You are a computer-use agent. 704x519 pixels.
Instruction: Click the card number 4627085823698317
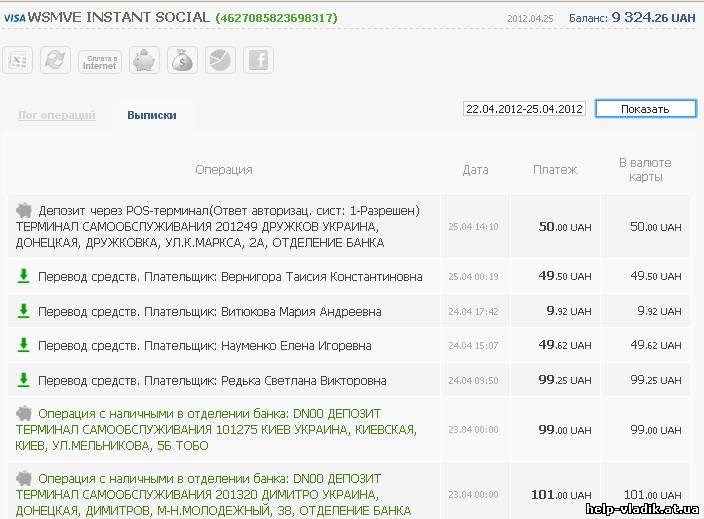[276, 18]
